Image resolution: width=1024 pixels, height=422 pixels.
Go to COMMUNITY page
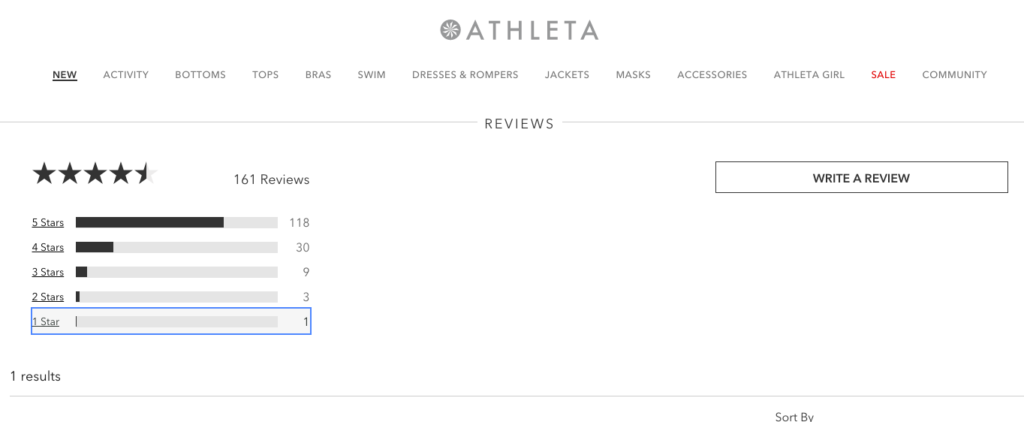click(x=954, y=75)
